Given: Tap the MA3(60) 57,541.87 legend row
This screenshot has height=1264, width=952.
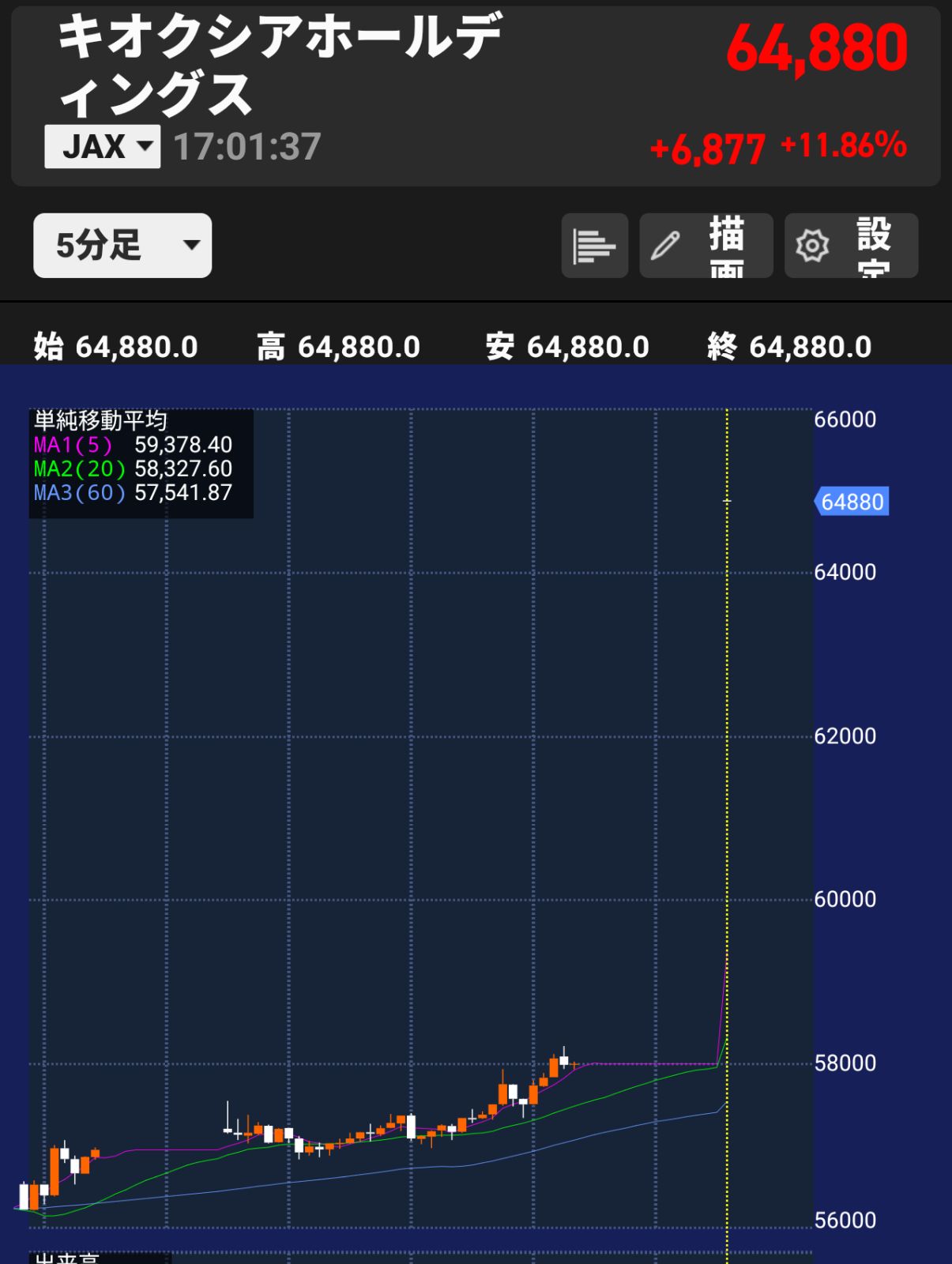Looking at the screenshot, I should (133, 492).
